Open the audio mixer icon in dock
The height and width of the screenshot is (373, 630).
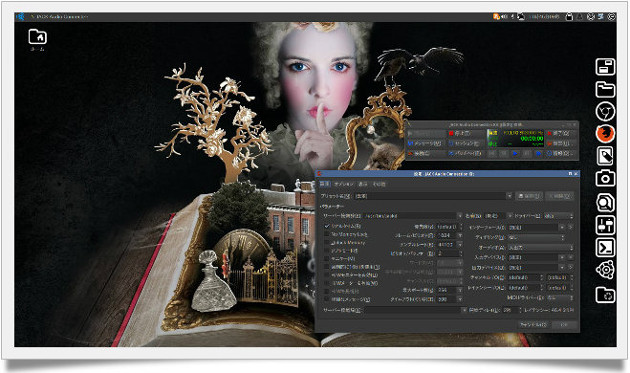605,225
